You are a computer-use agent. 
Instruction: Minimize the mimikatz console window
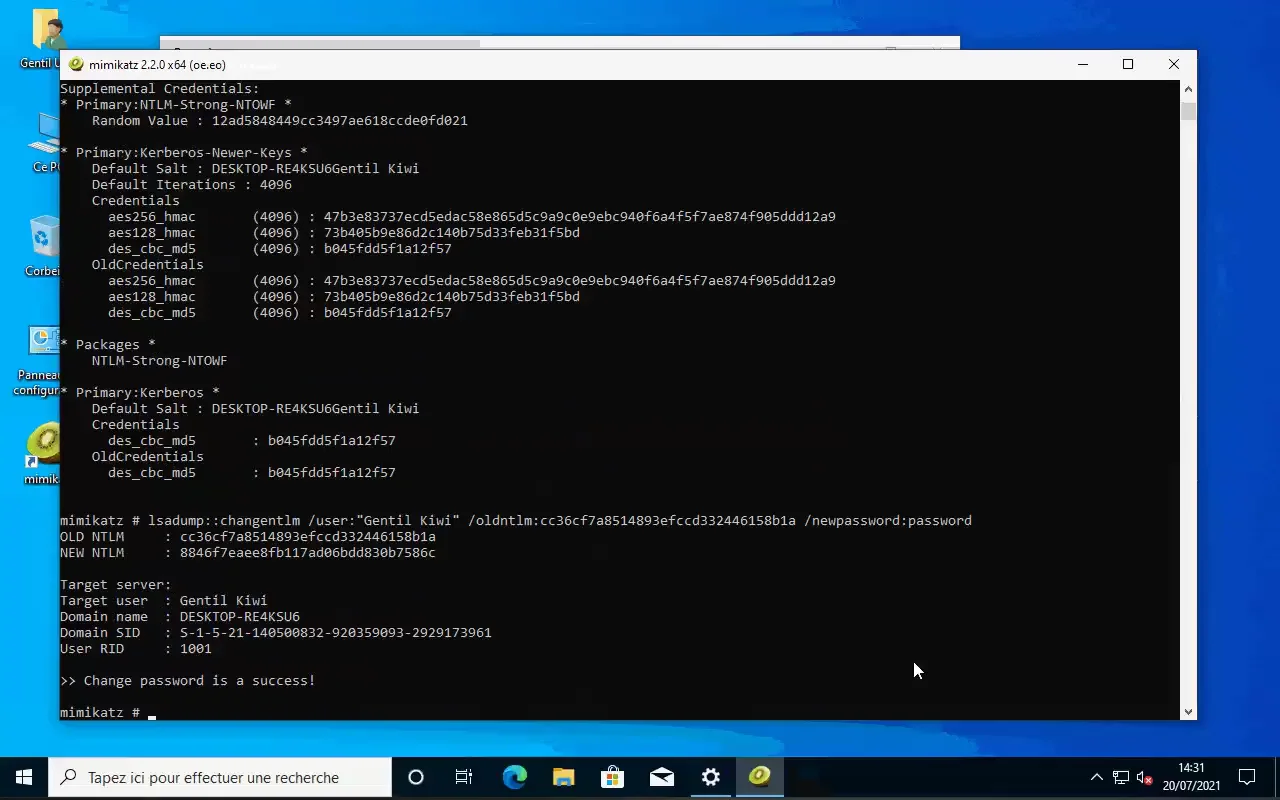click(1082, 64)
